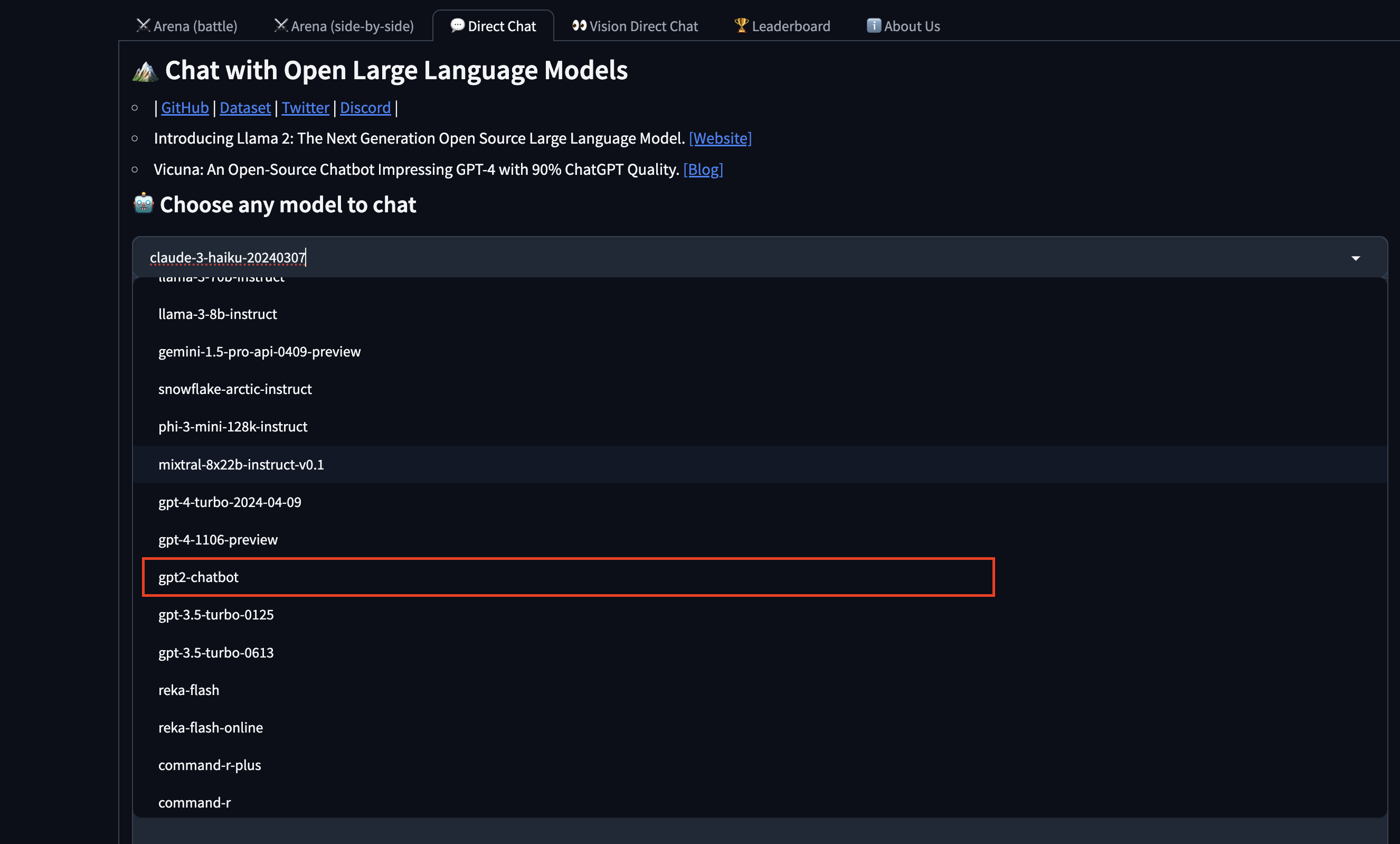Screen dimensions: 1400x844
Task: Click the Discord link
Action: click(365, 107)
